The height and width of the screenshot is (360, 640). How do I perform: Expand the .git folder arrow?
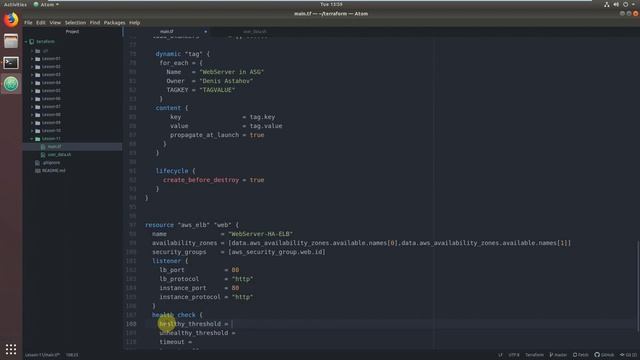point(32,51)
